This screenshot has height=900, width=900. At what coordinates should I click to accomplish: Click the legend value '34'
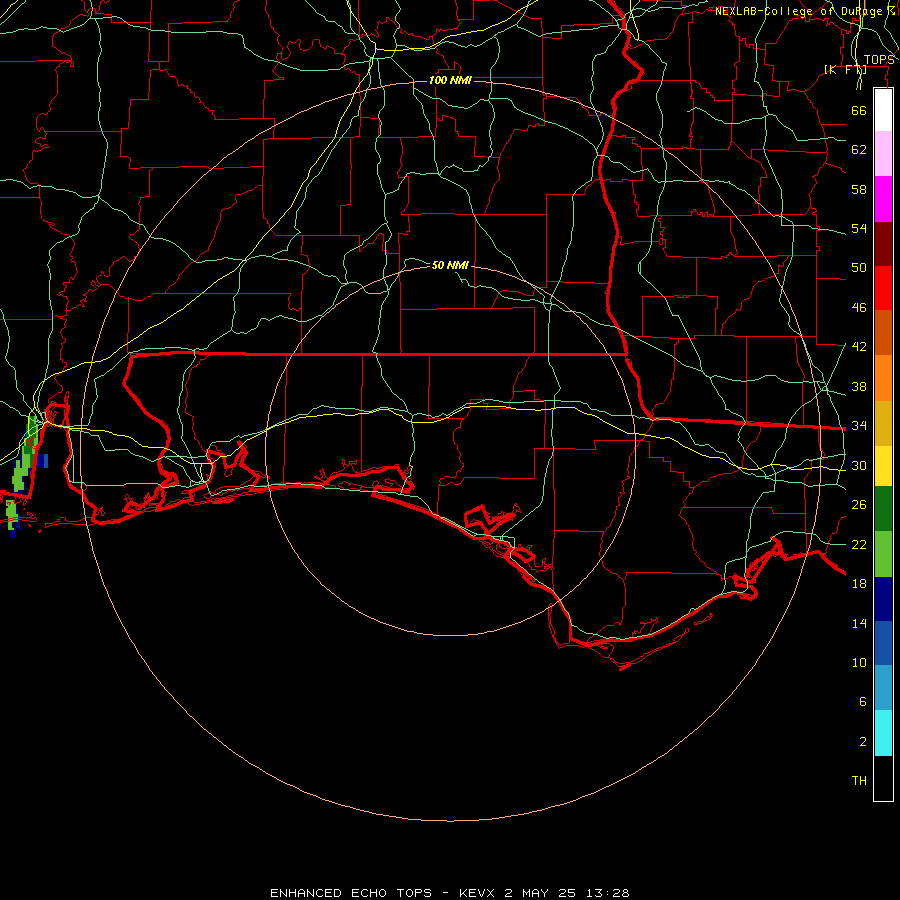click(859, 426)
